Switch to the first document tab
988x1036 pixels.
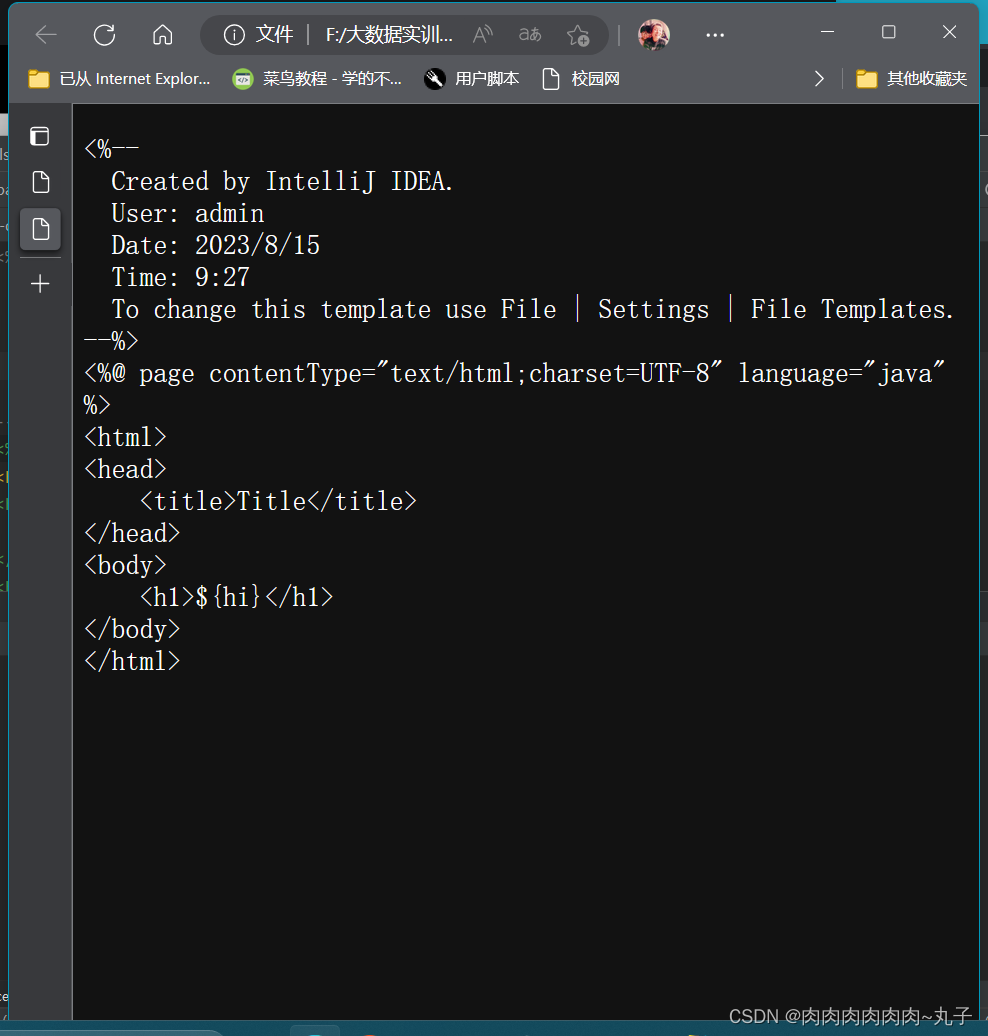pyautogui.click(x=40, y=182)
